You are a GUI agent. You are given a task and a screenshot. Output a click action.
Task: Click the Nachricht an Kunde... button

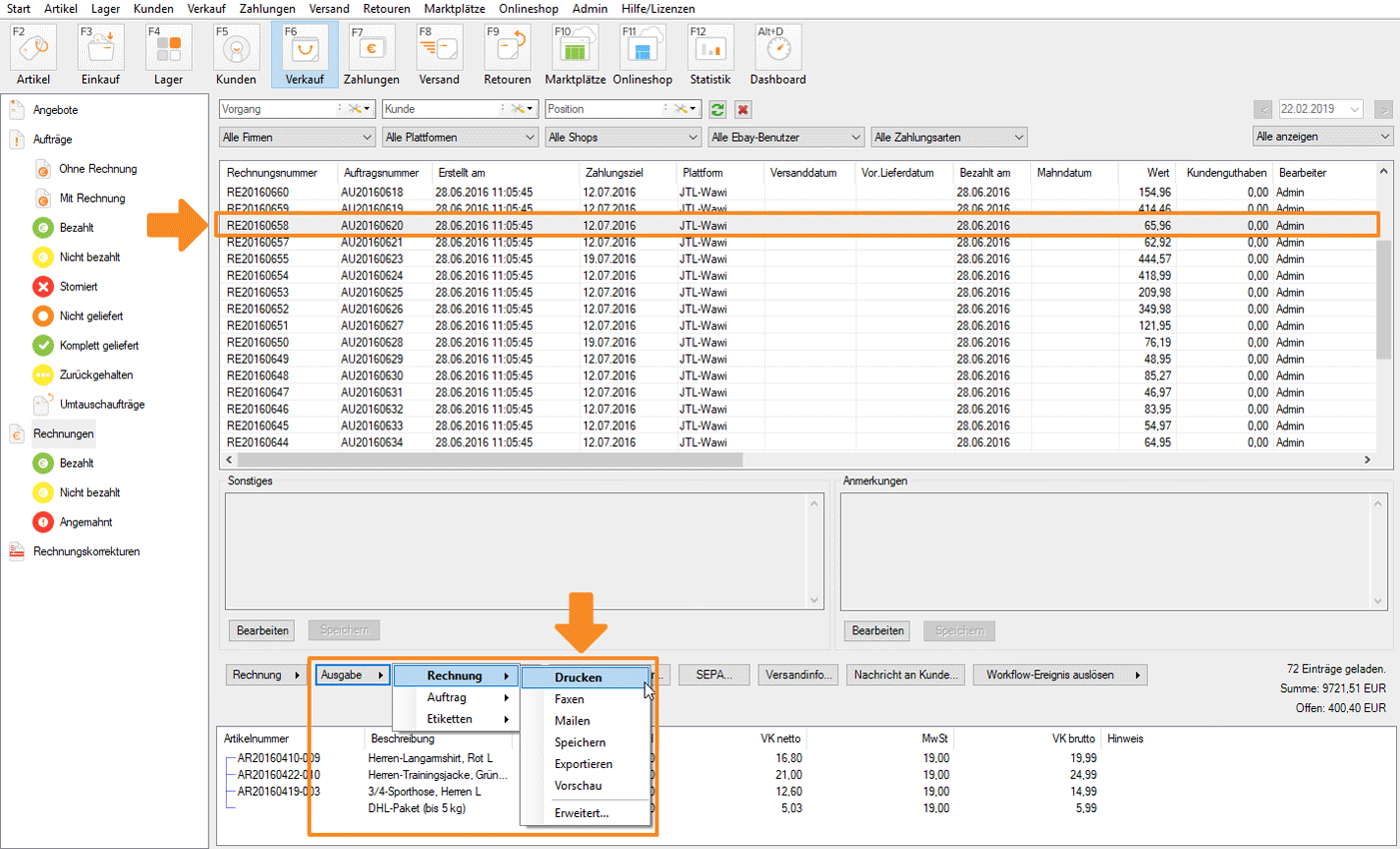point(905,675)
